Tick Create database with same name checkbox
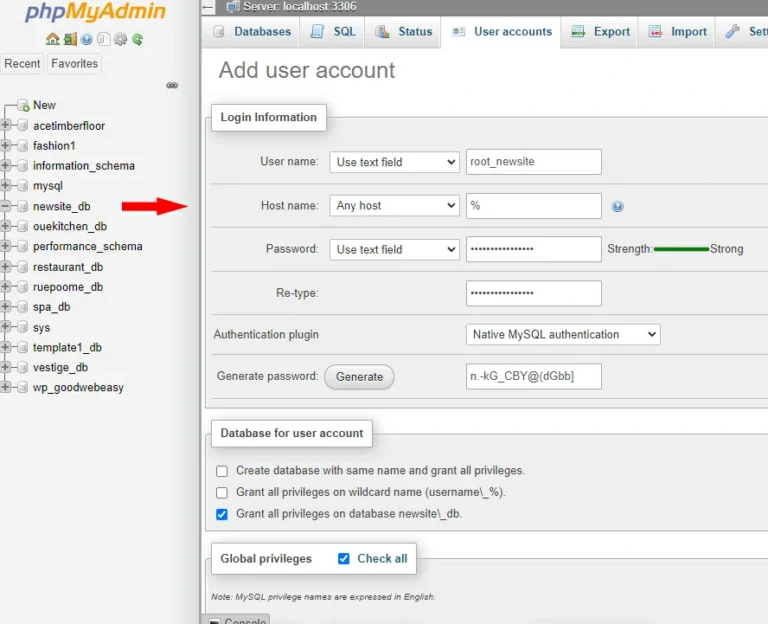This screenshot has height=624, width=768. point(222,471)
